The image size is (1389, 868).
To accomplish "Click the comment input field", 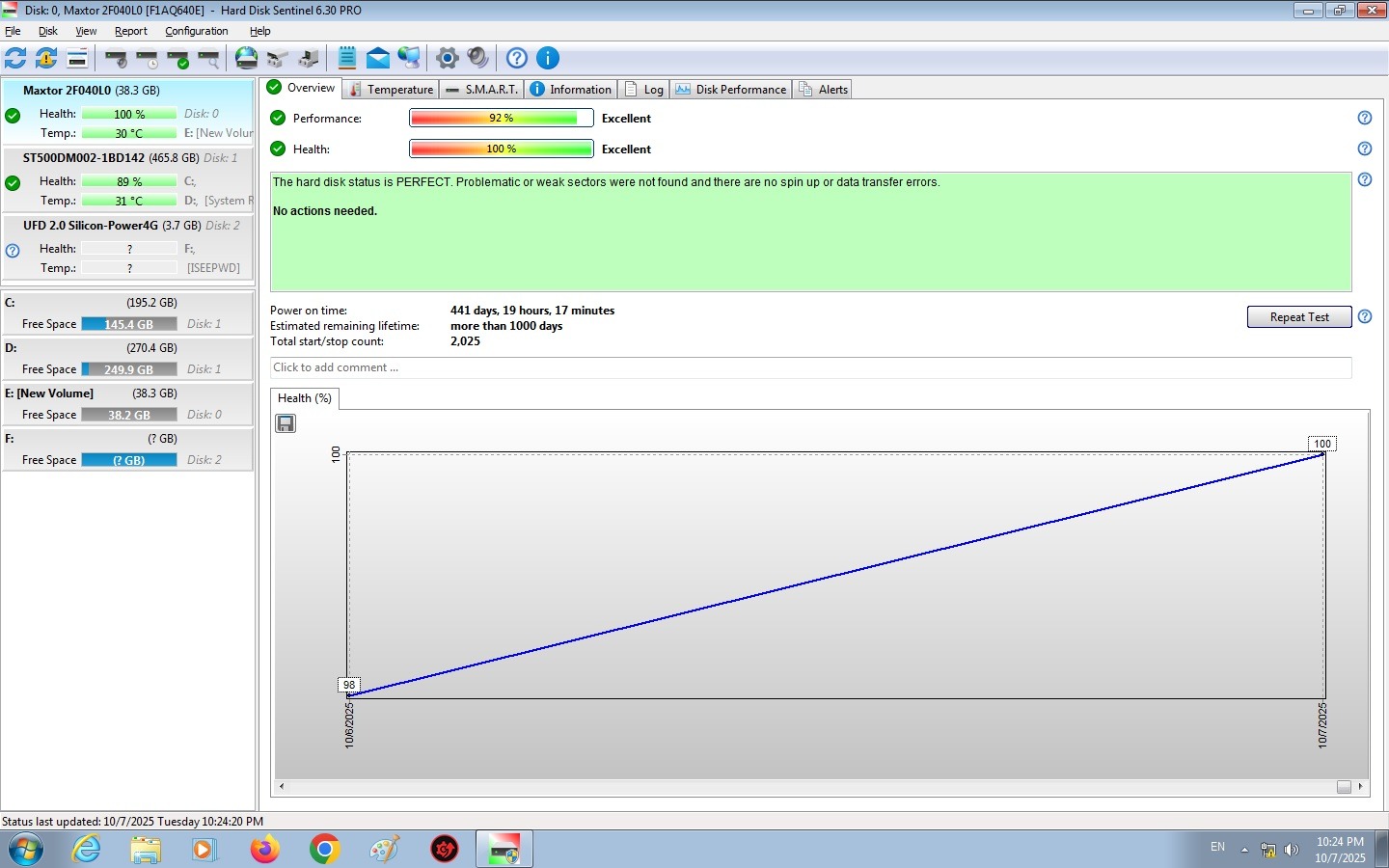I will tap(810, 367).
